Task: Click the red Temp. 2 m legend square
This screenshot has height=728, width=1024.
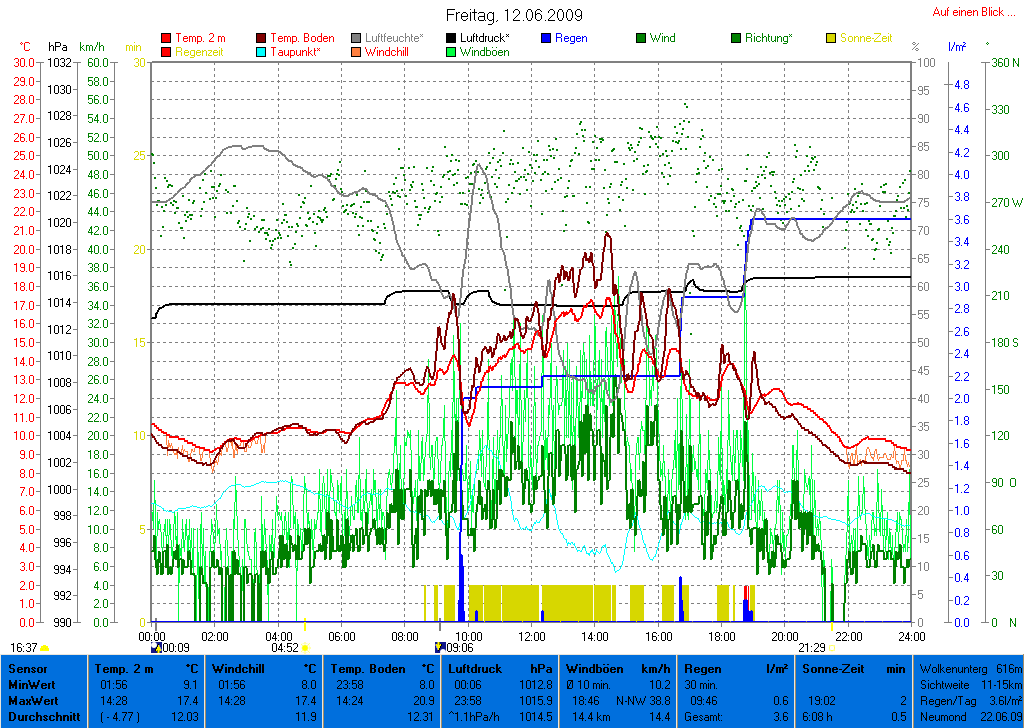Action: pos(166,38)
